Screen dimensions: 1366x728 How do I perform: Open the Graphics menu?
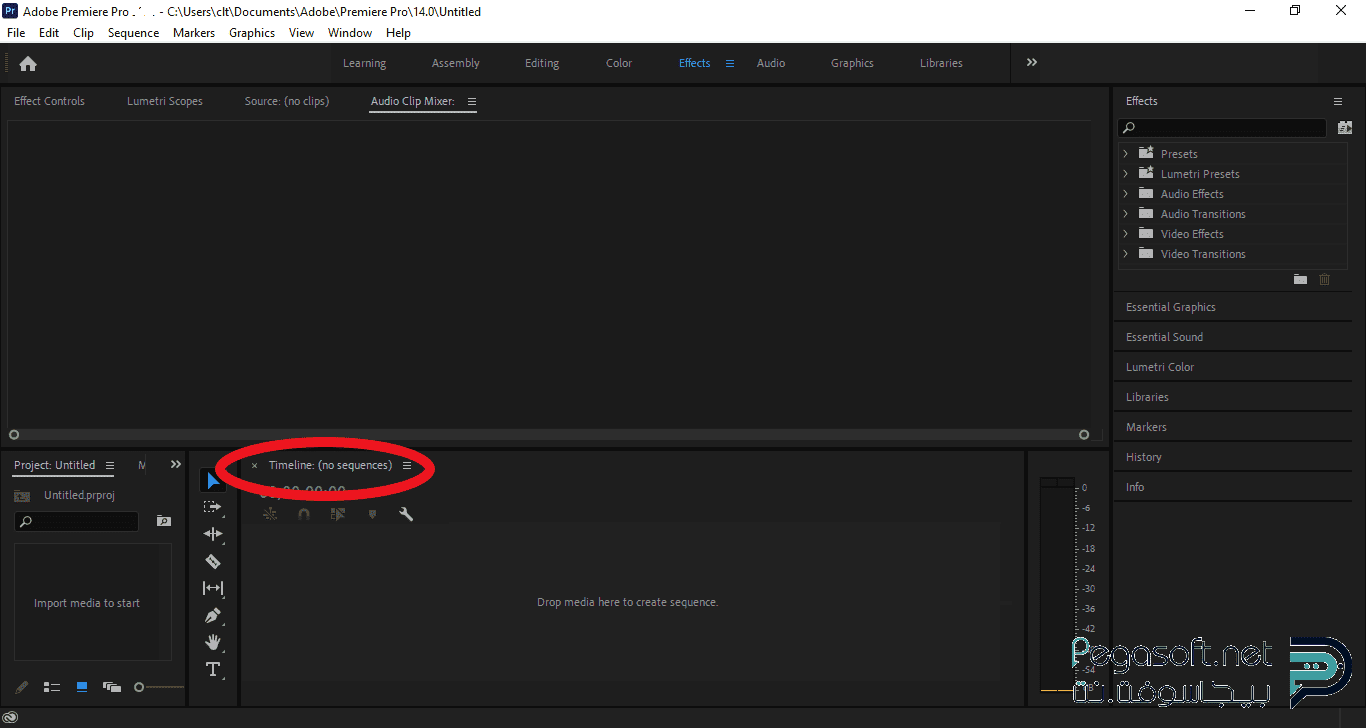point(252,33)
